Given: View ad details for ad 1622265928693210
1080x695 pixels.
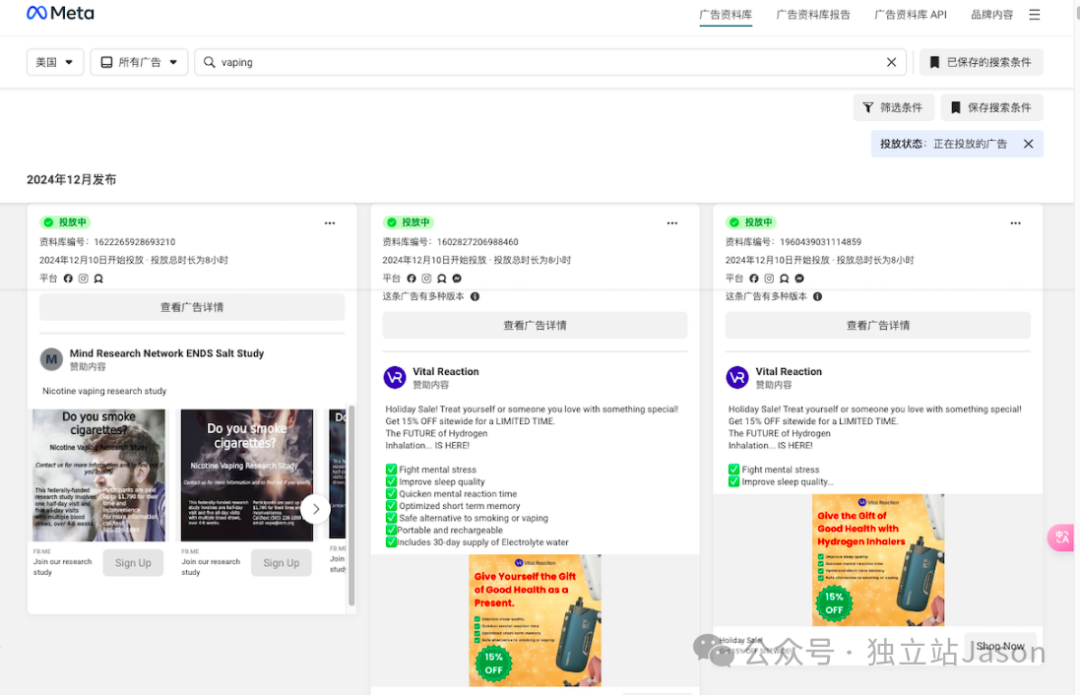Looking at the screenshot, I should point(192,307).
